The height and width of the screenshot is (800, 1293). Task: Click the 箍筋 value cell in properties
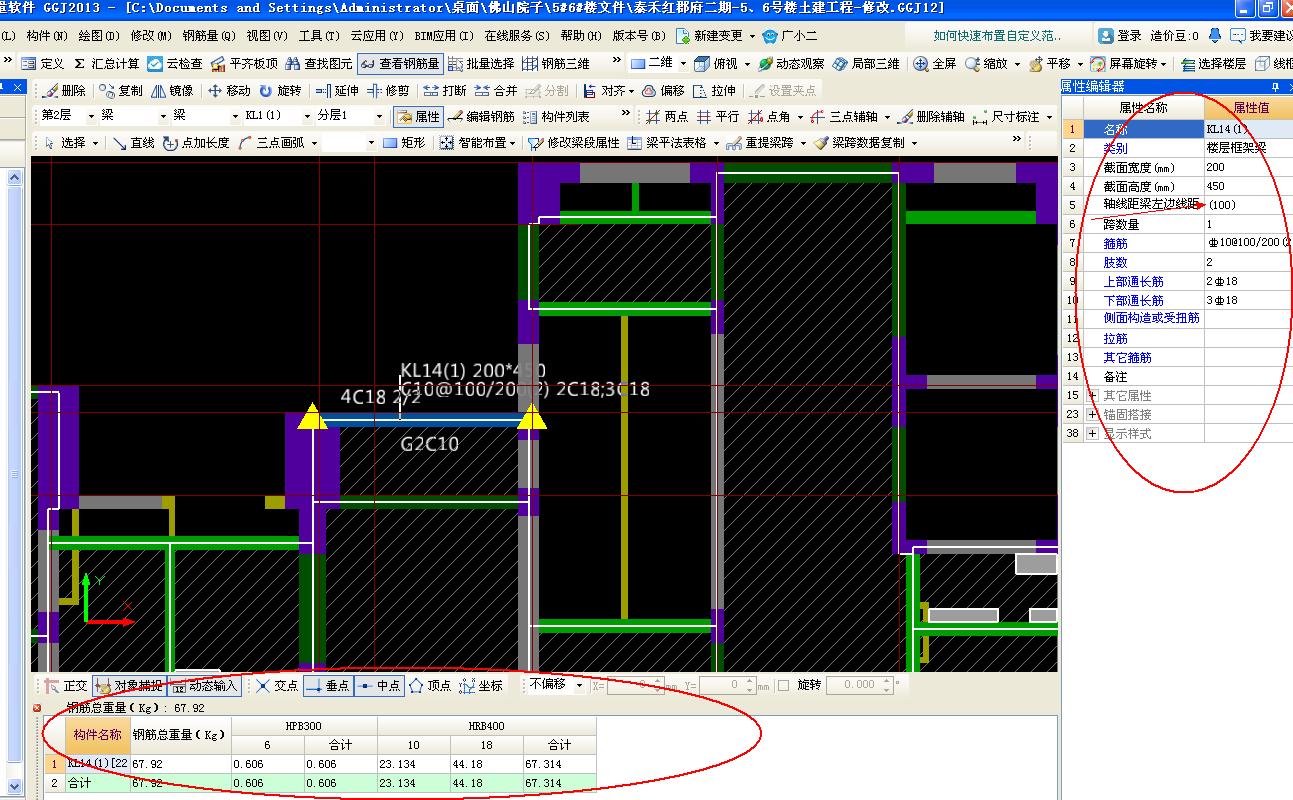point(1248,243)
